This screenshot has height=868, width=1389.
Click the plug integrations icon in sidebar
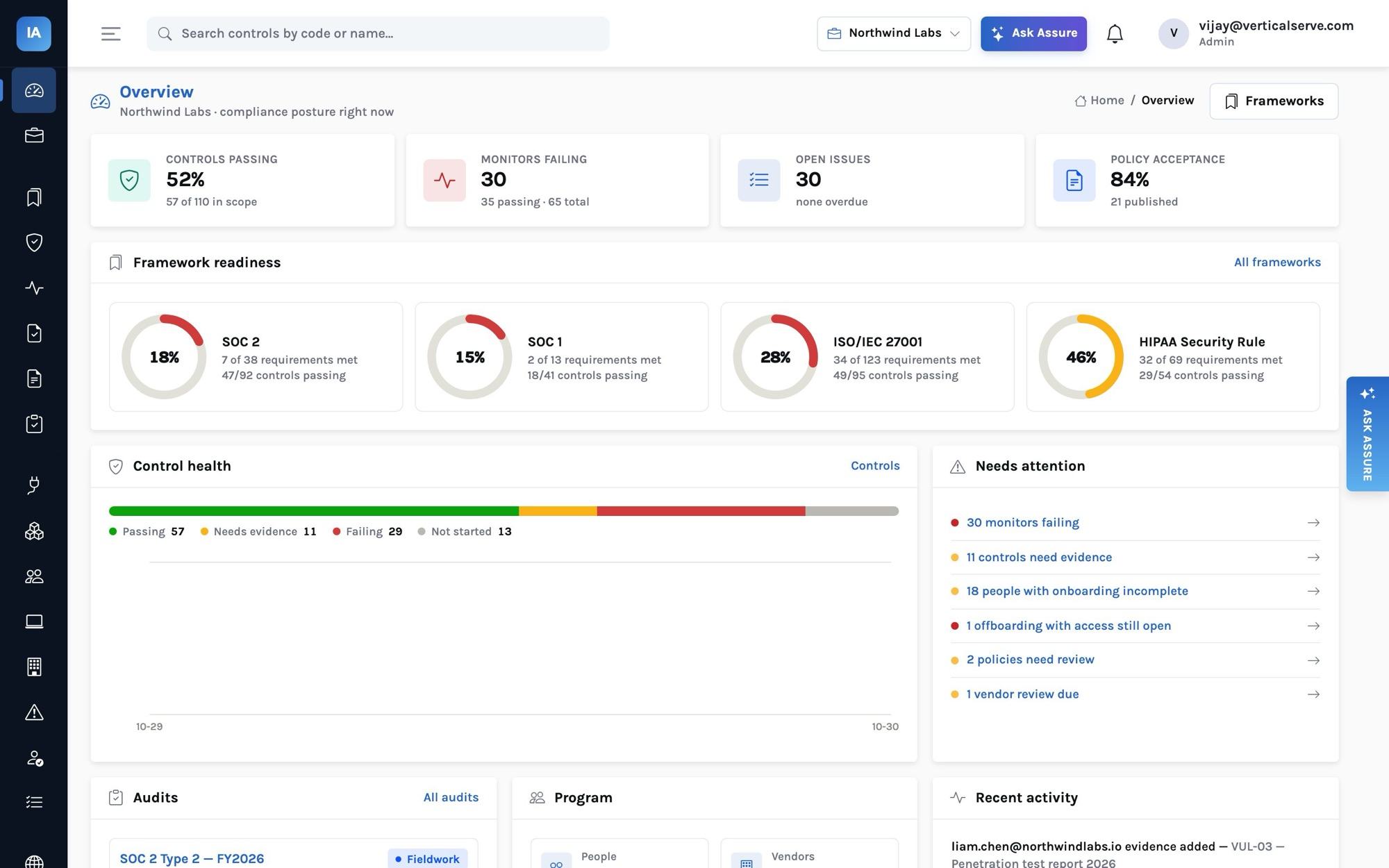pos(34,485)
